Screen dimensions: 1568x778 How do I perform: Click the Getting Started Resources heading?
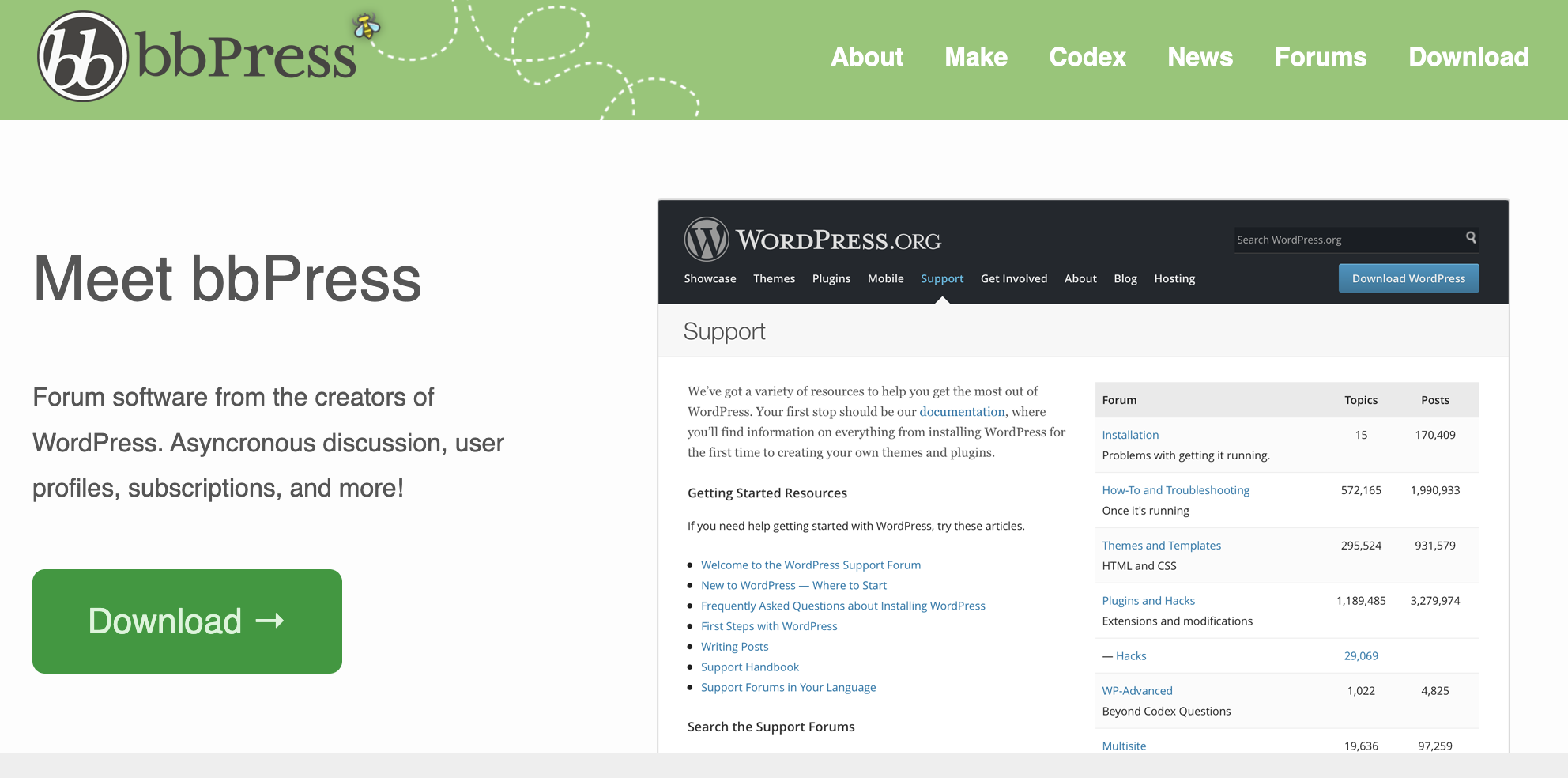767,493
